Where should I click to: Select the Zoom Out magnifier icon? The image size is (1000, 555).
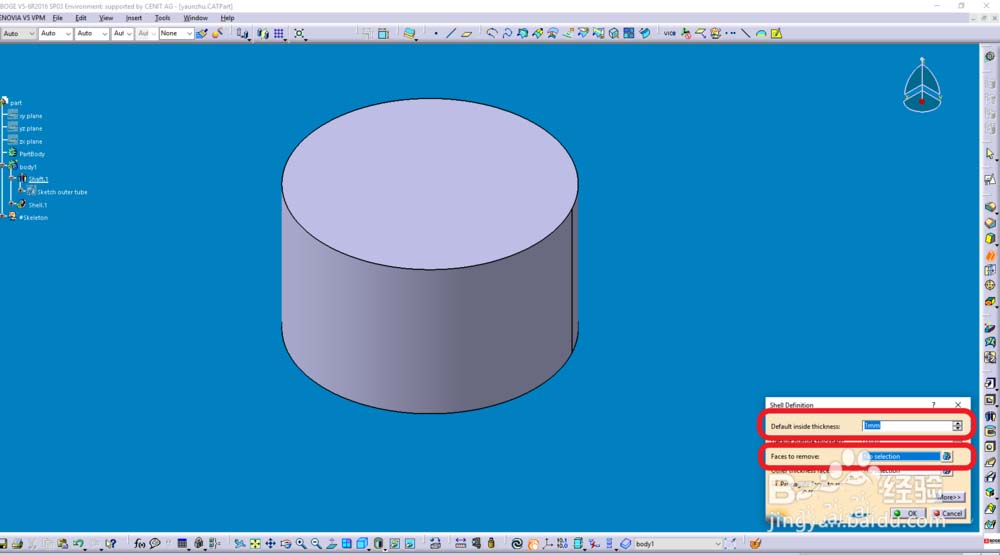316,544
